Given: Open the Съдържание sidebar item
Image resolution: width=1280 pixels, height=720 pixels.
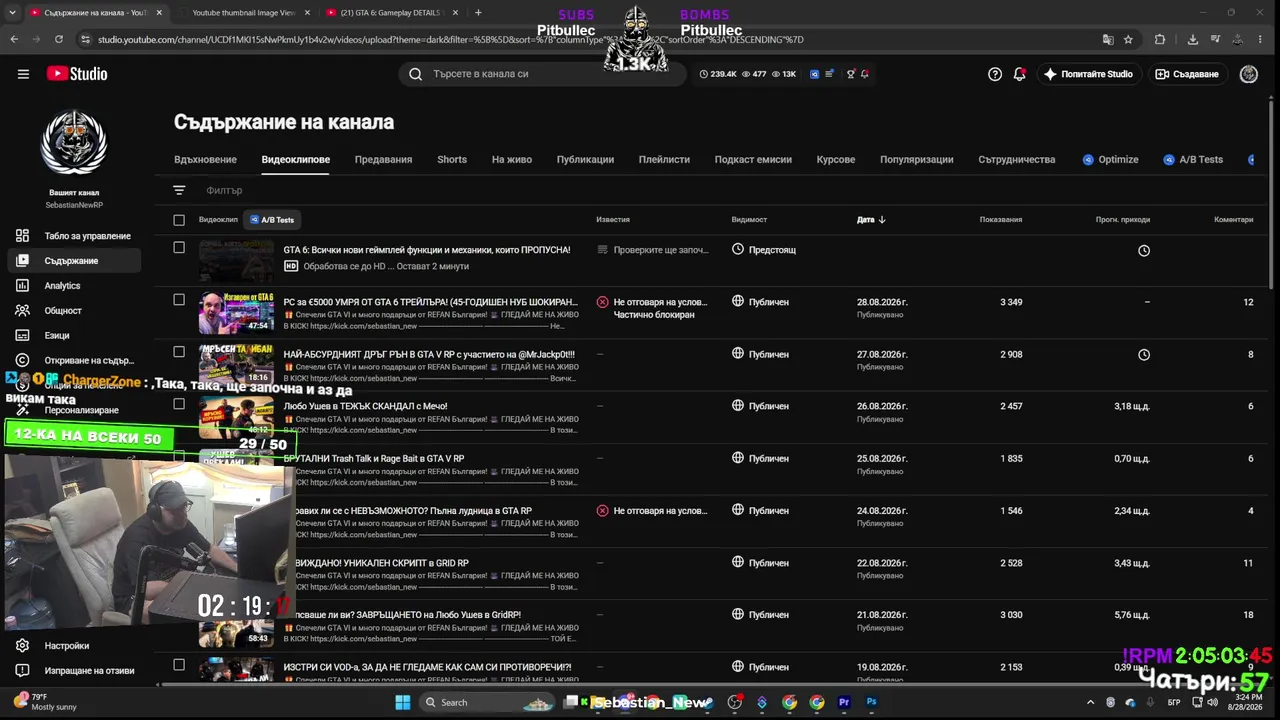Looking at the screenshot, I should coord(74,261).
